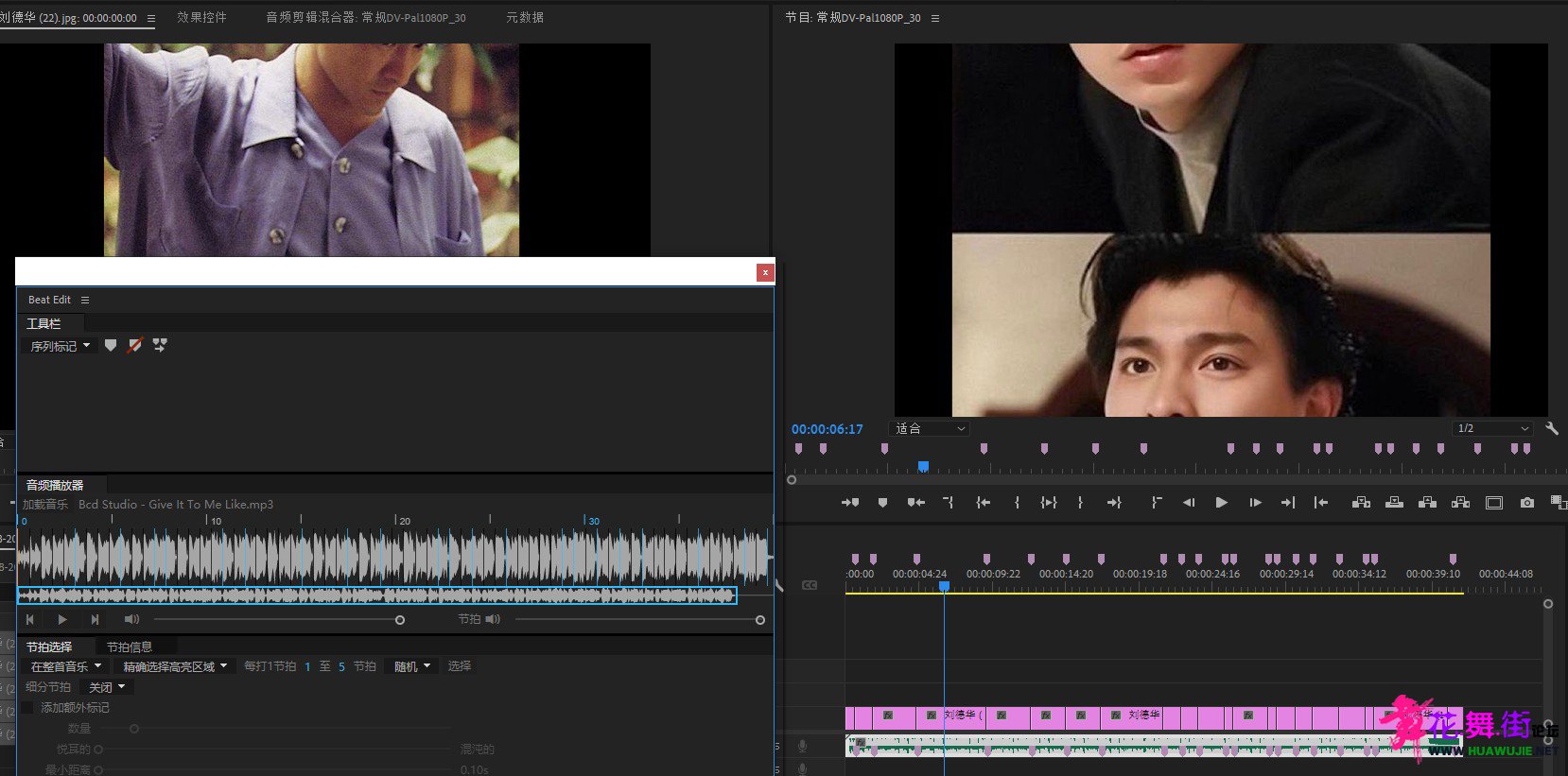Click the Program monitor timecode 00:00:06:17
The width and height of the screenshot is (1568, 776).
(828, 429)
